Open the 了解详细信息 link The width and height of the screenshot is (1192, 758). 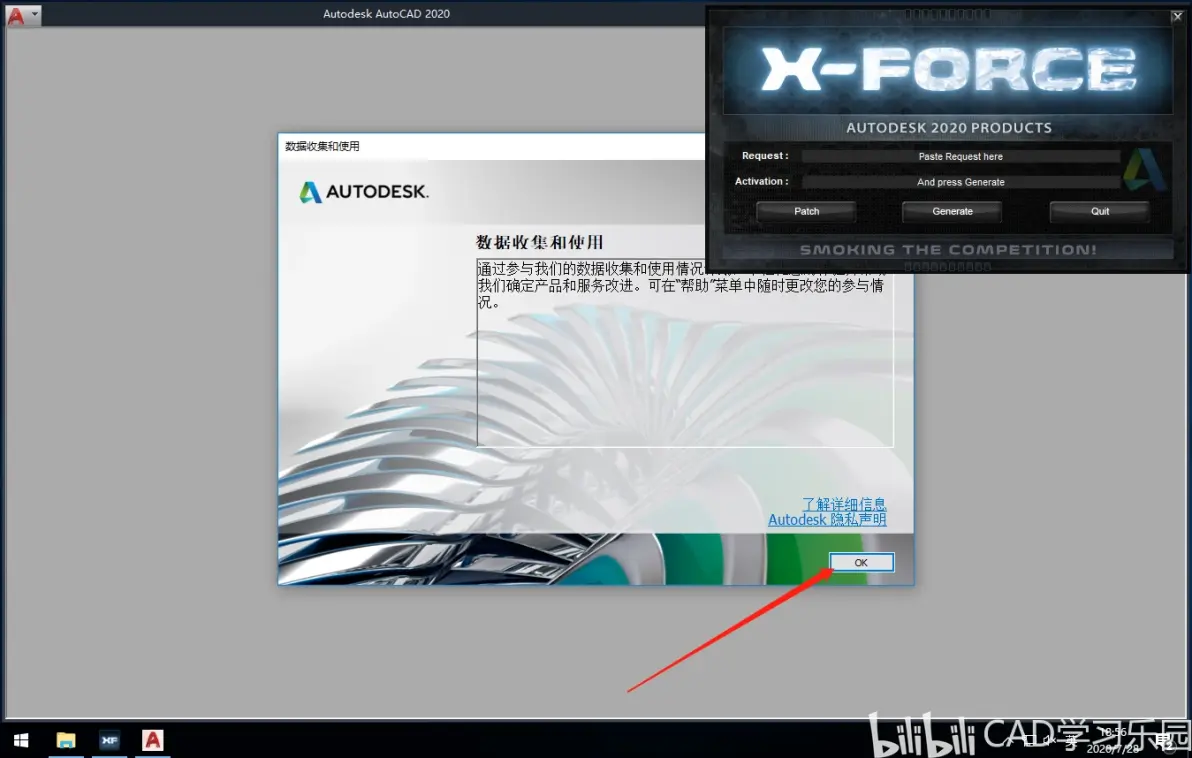[844, 504]
